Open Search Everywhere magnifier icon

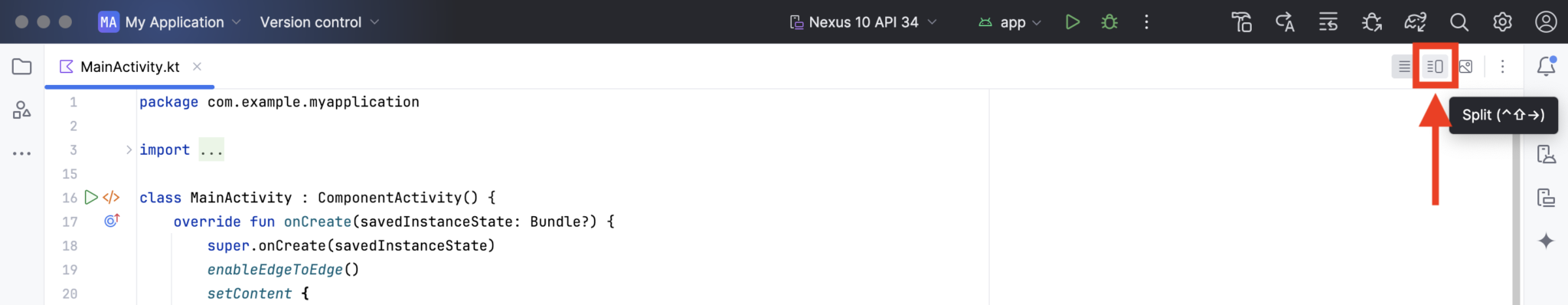pos(1459,22)
